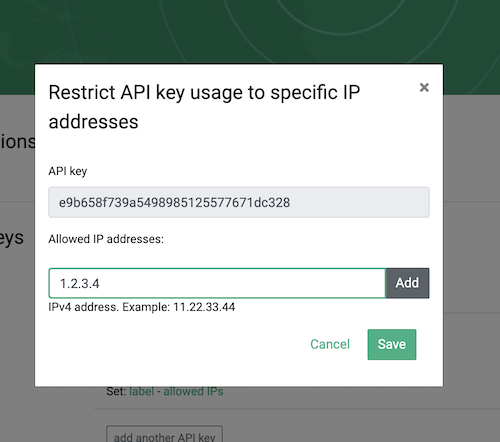
Task: Focus the allowed IP addresses input field
Action: [x=217, y=283]
